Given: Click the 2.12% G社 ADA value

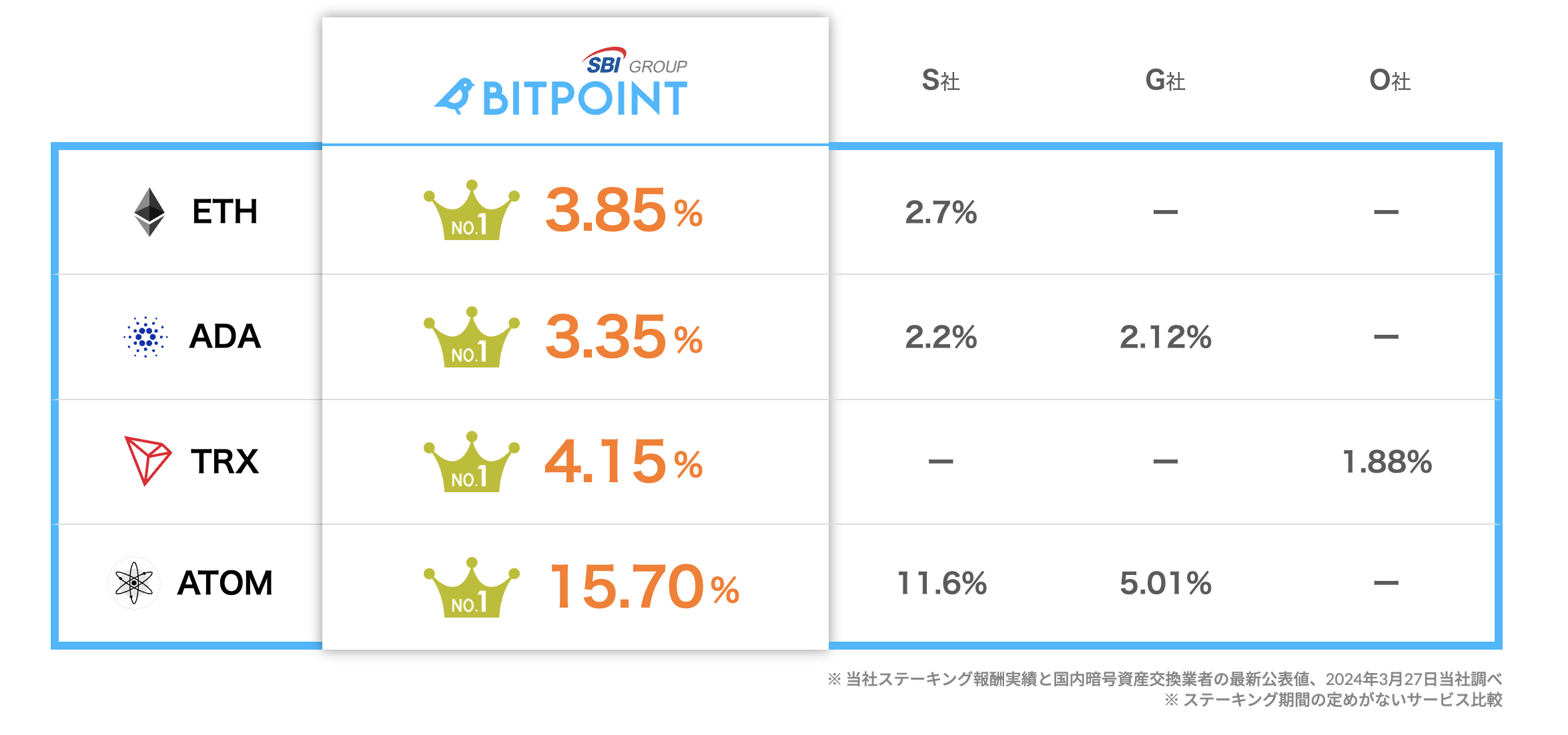Looking at the screenshot, I should pos(1165,337).
